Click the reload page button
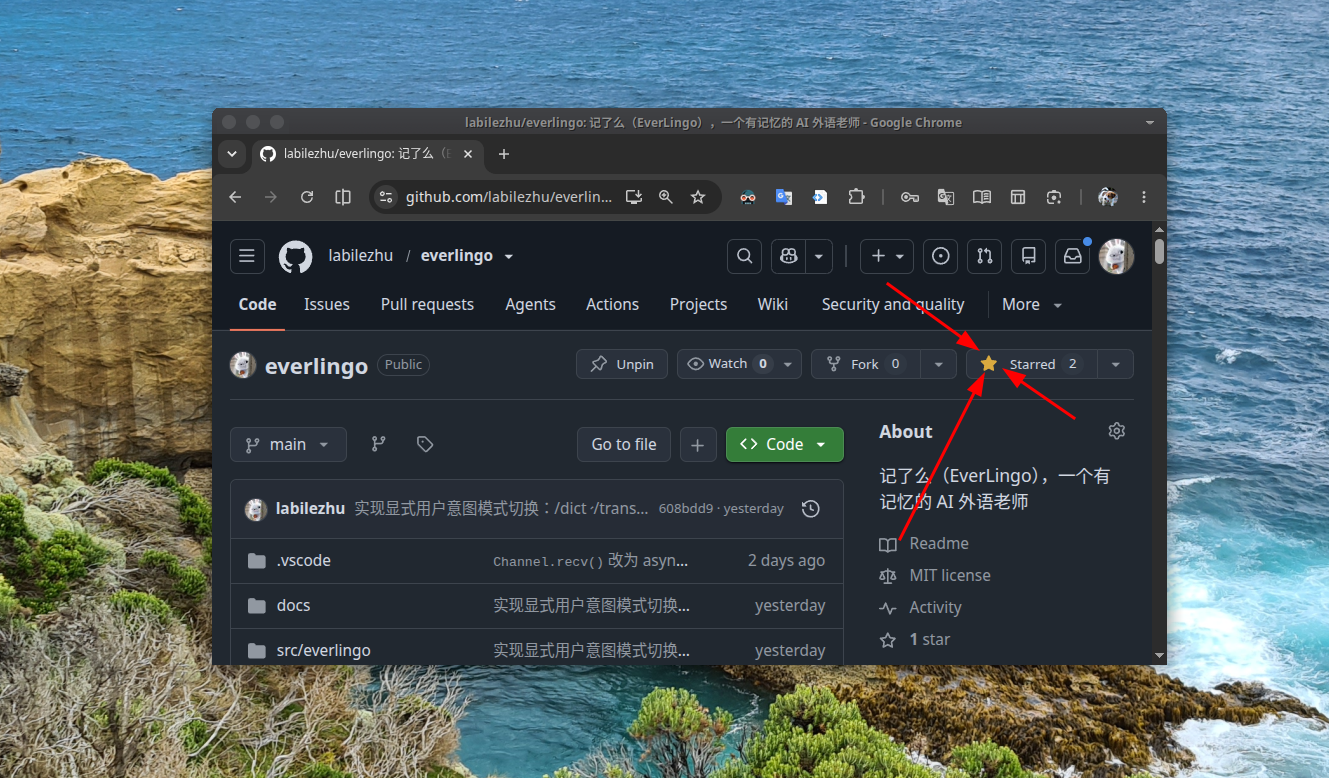 click(x=307, y=197)
